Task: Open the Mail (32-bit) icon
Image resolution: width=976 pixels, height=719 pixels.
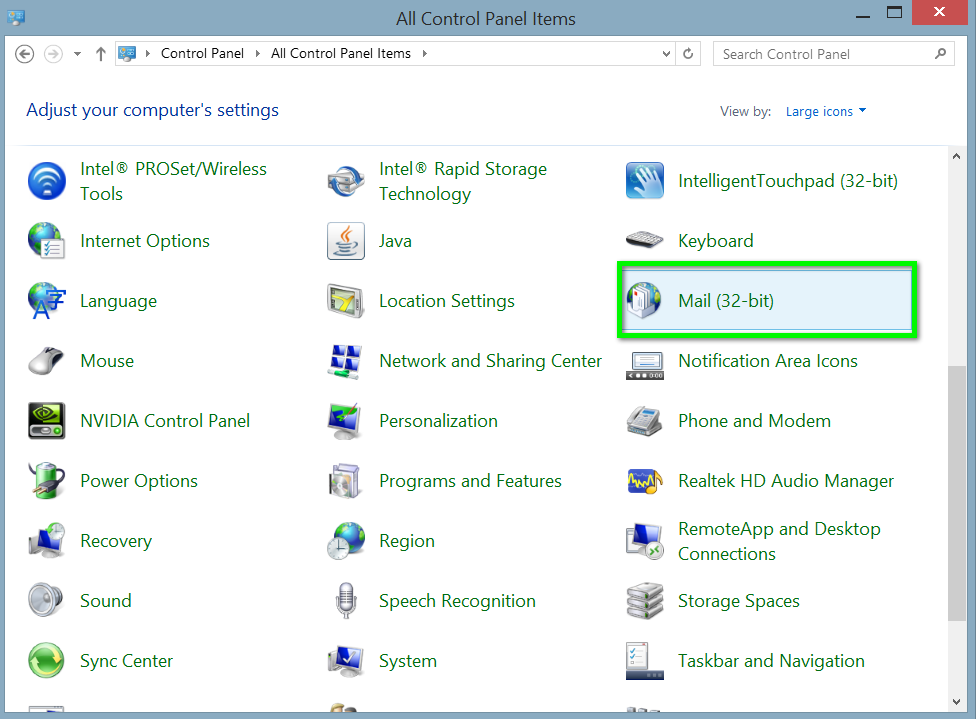Action: 645,301
